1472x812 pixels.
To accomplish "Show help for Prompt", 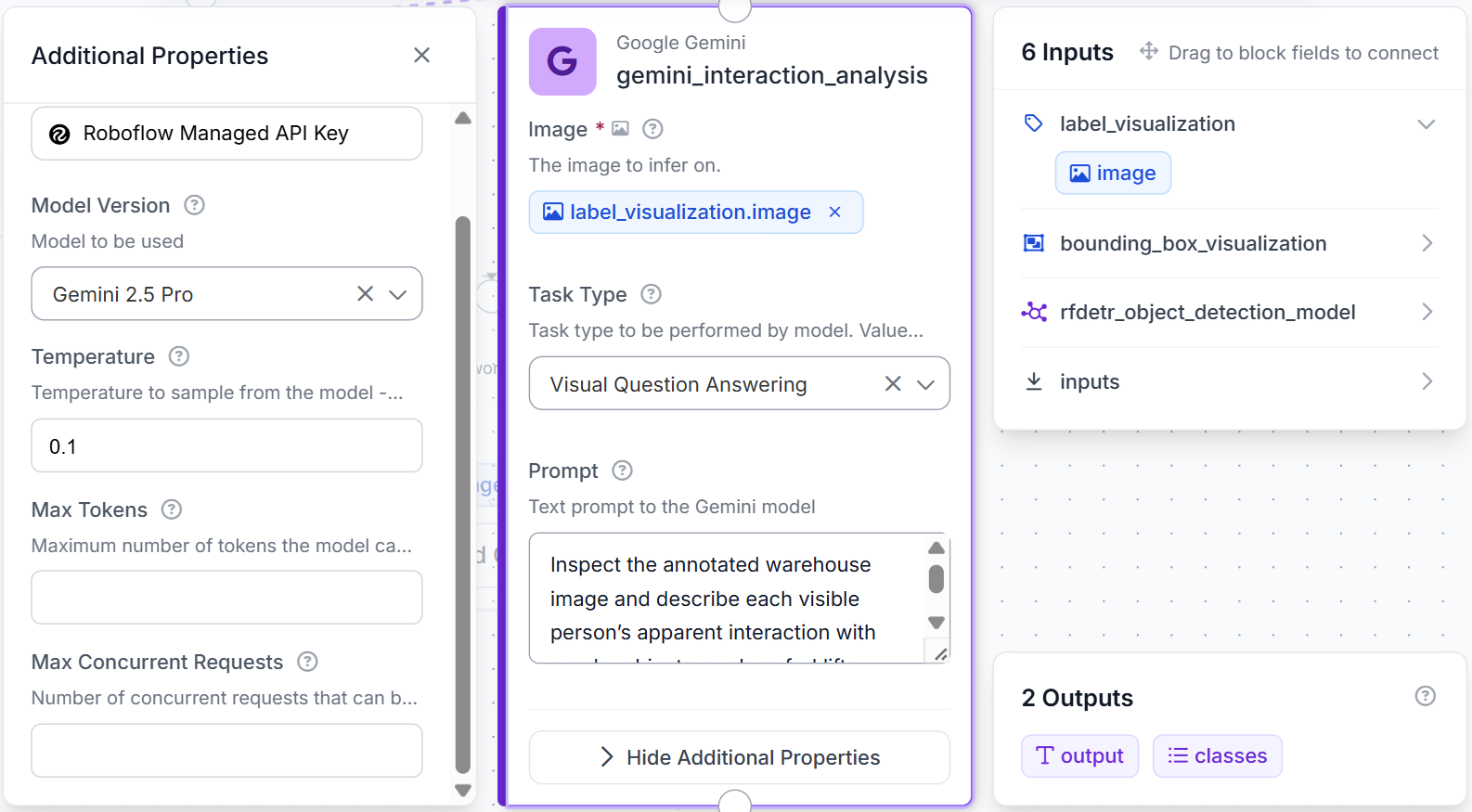I will (623, 470).
